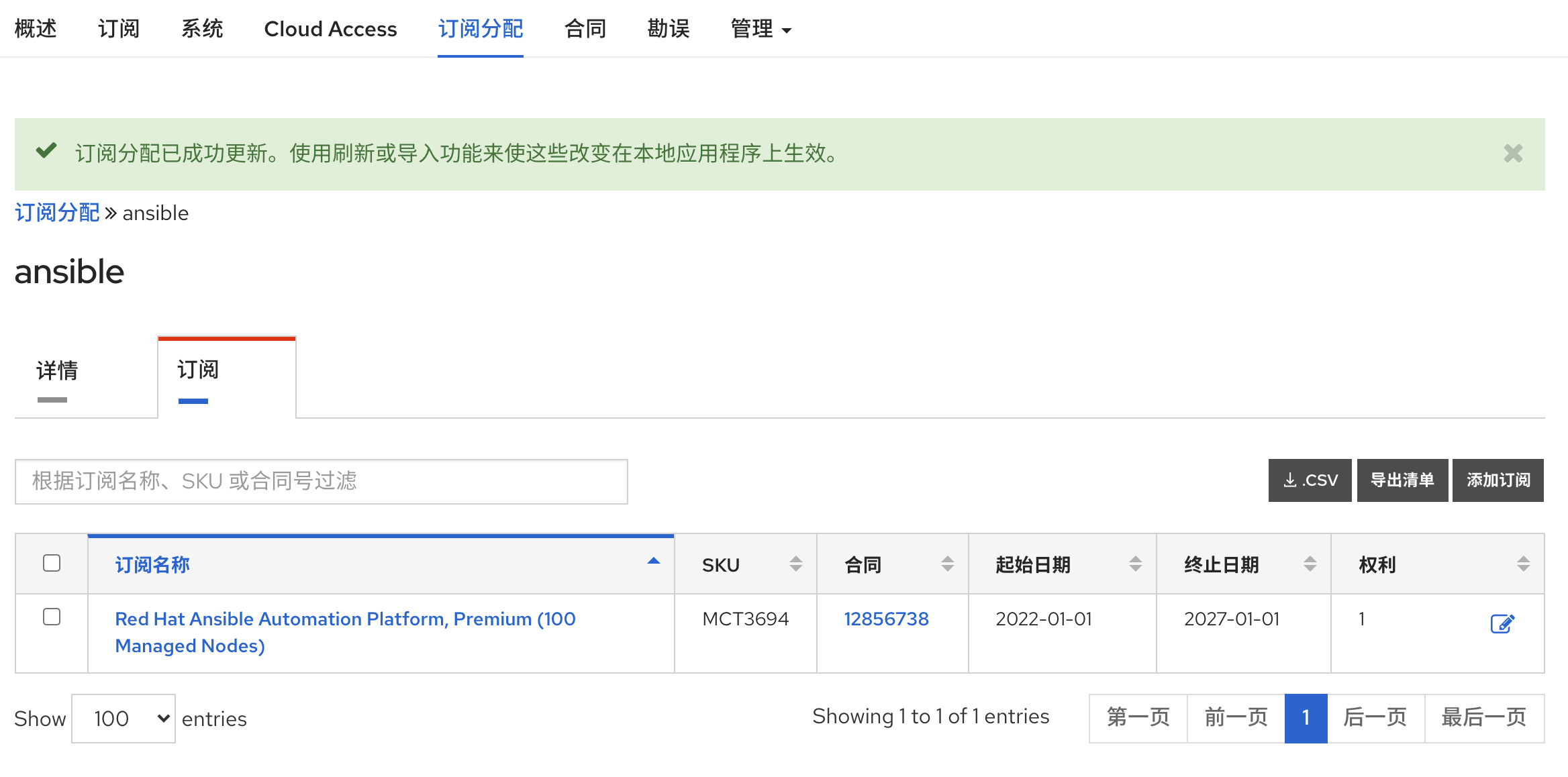The height and width of the screenshot is (777, 1568).
Task: Sort by the 权利 column arrows
Action: point(1523,564)
